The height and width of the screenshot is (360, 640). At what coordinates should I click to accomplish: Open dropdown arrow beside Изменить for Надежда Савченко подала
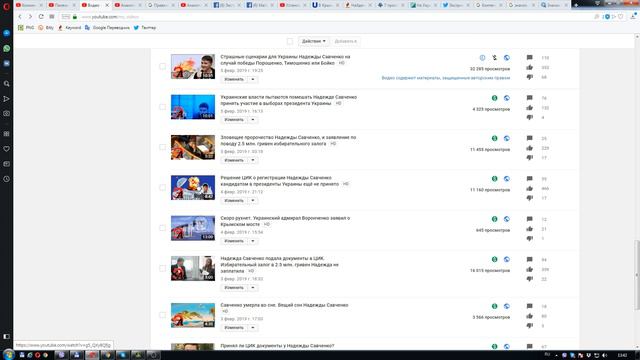(253, 288)
